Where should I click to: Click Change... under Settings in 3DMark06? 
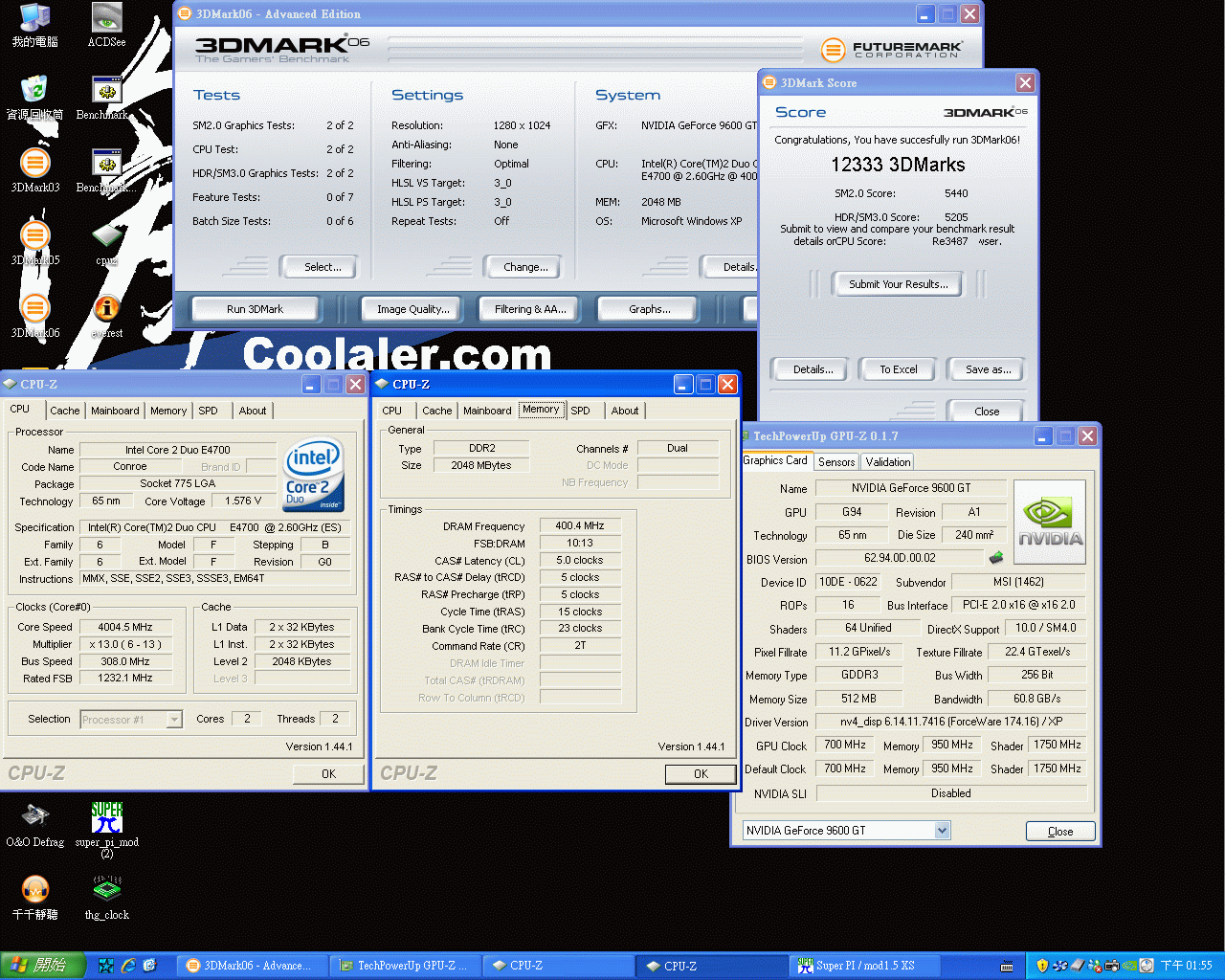[x=525, y=267]
